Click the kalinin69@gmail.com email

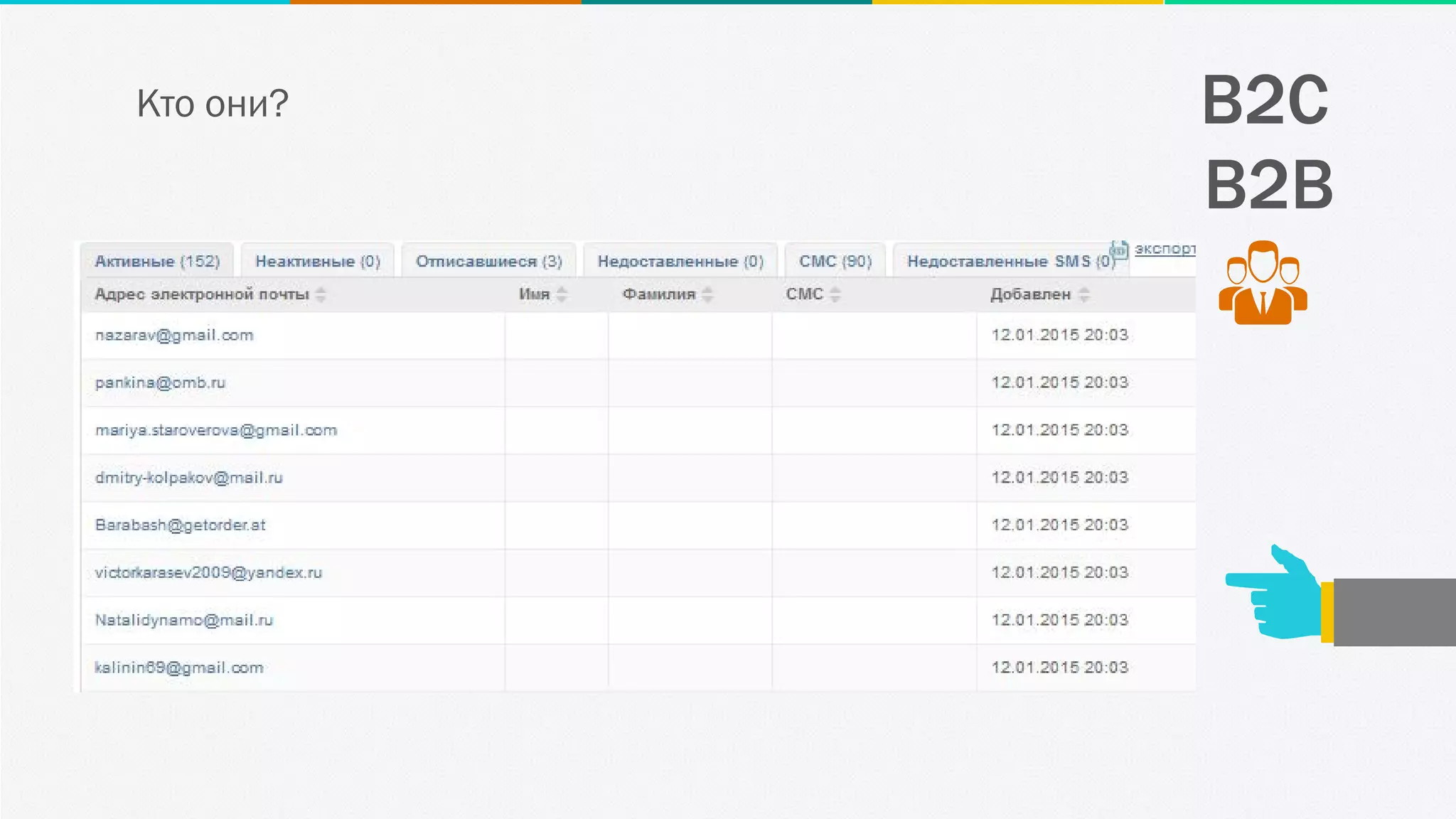[x=179, y=668]
